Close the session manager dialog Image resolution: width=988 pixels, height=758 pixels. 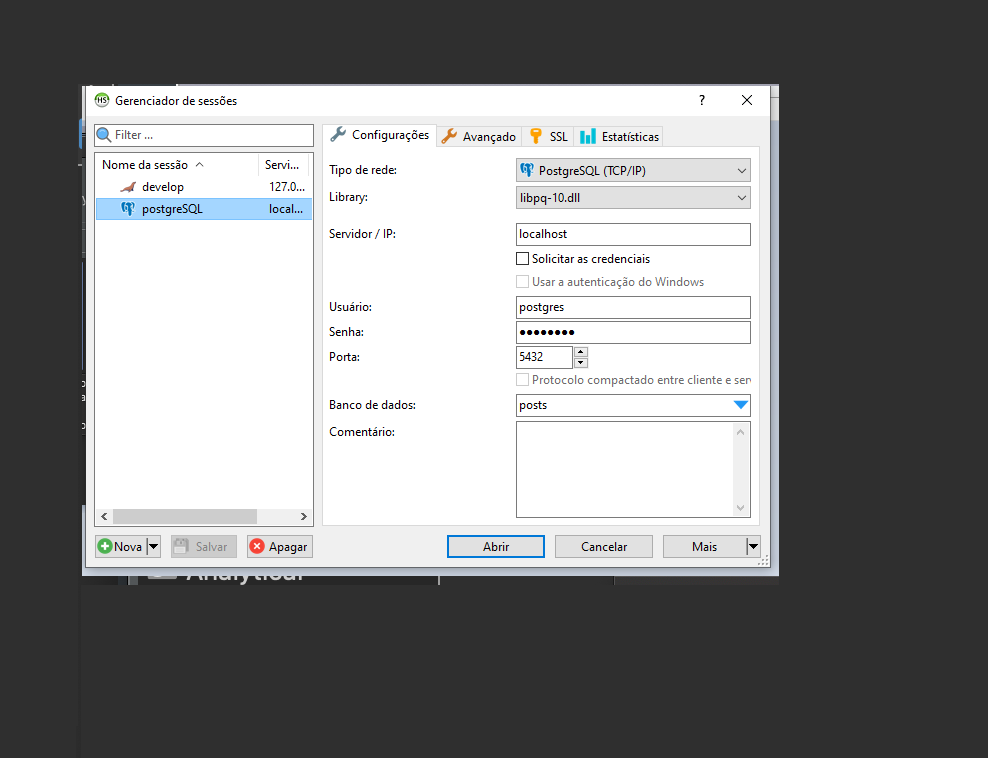pos(747,100)
